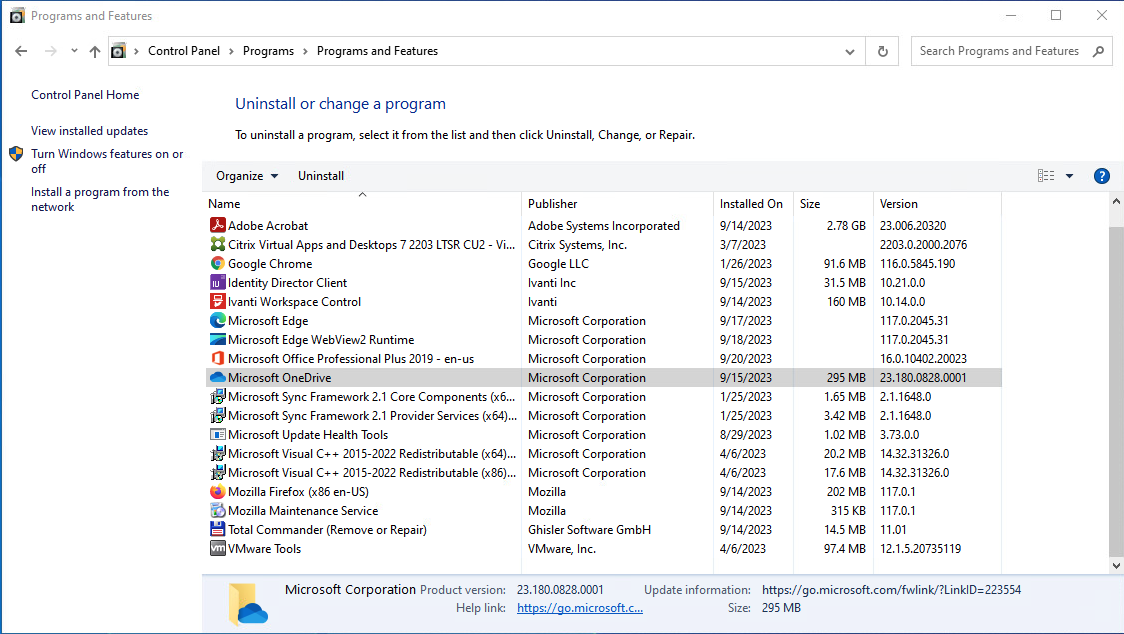
Task: Open the go.microsoft.com help link
Action: point(579,607)
